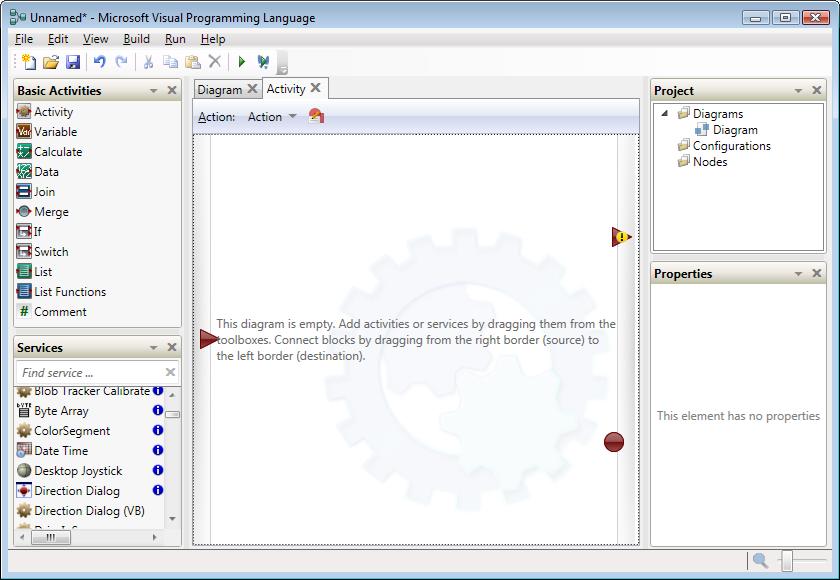Select Diagram item in Project tree
This screenshot has width=840, height=580.
[726, 130]
